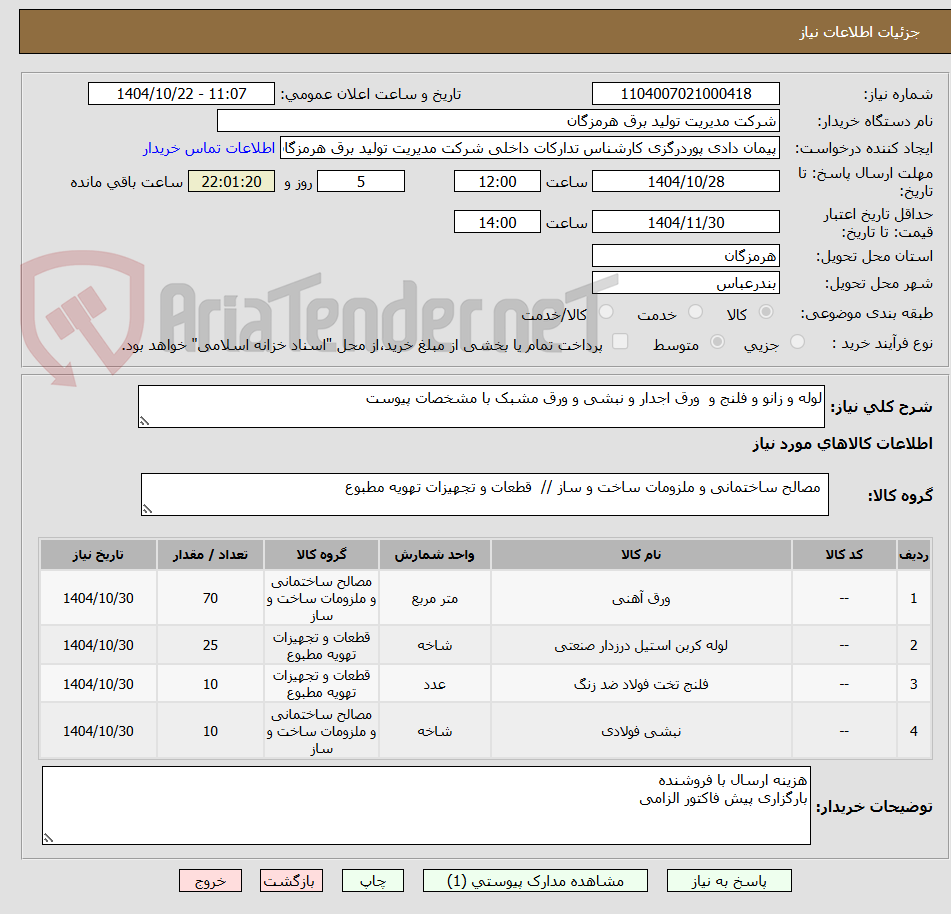The image size is (951, 914).
Task: Click the اطلاعات کالاهای مورد نیاز heading
Action: coord(842,444)
